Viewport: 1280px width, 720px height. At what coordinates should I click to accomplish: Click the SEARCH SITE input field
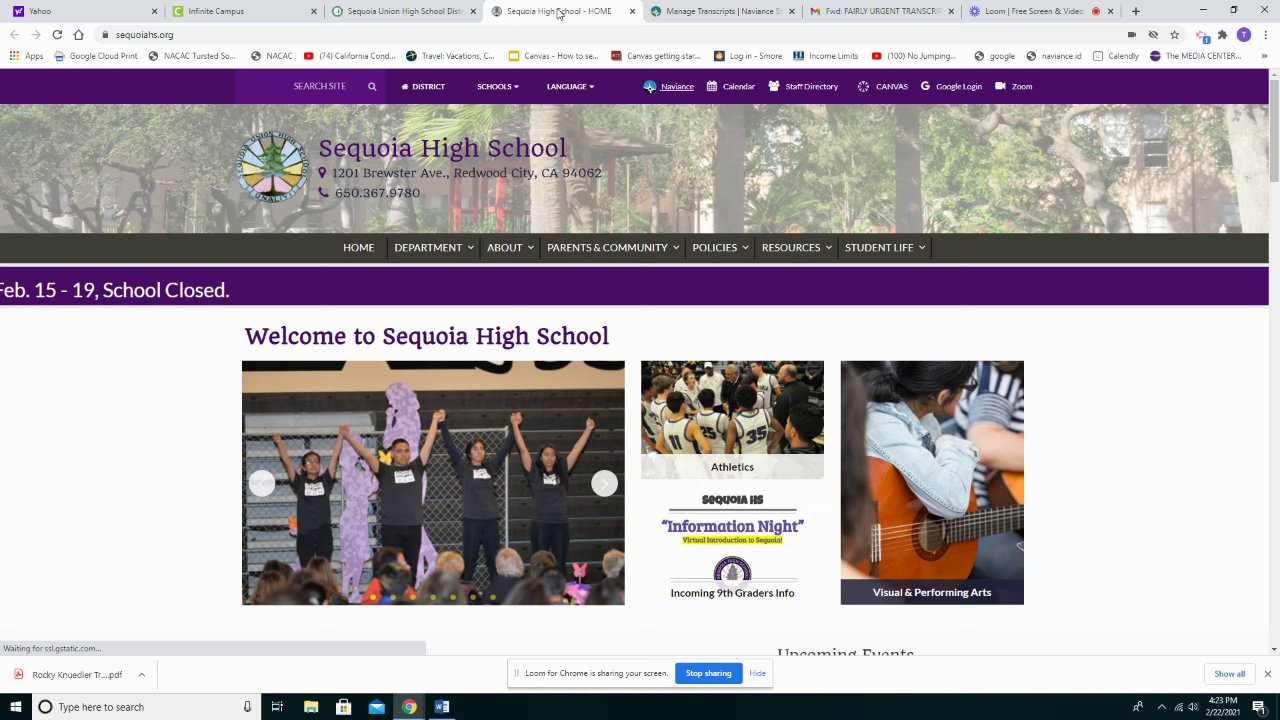click(x=320, y=86)
